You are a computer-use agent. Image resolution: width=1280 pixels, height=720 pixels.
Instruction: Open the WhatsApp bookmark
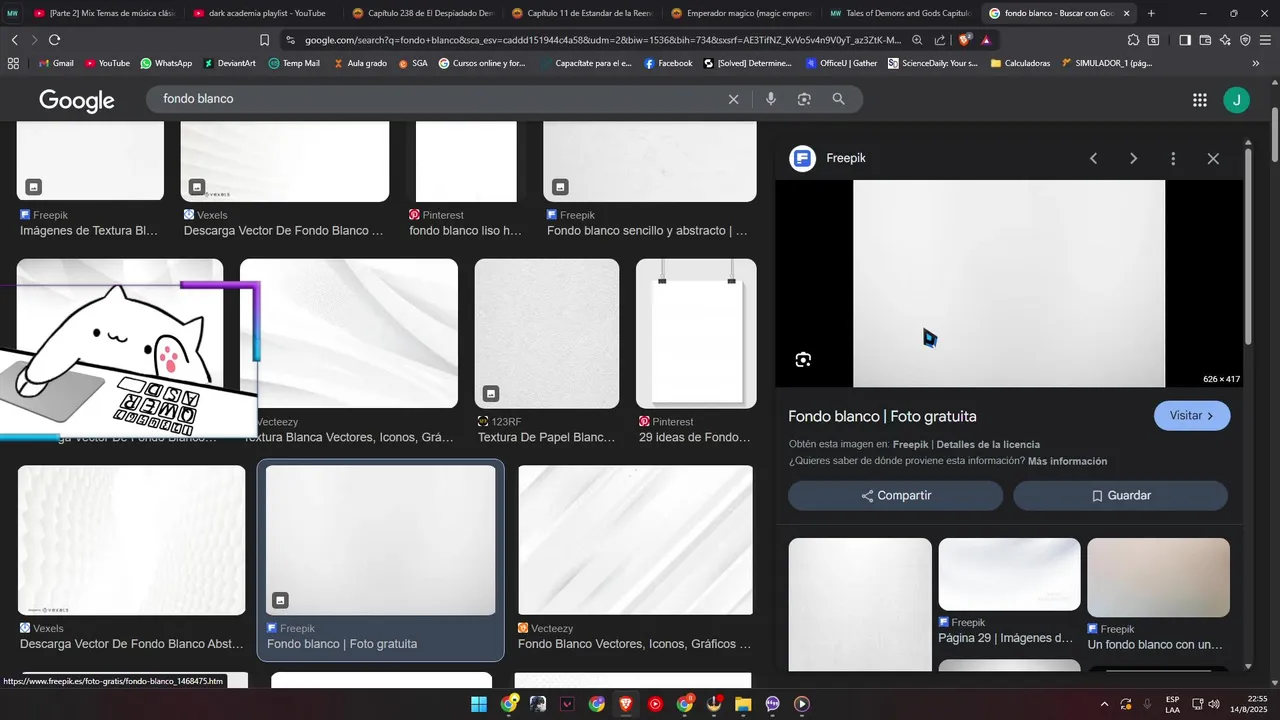click(x=166, y=63)
